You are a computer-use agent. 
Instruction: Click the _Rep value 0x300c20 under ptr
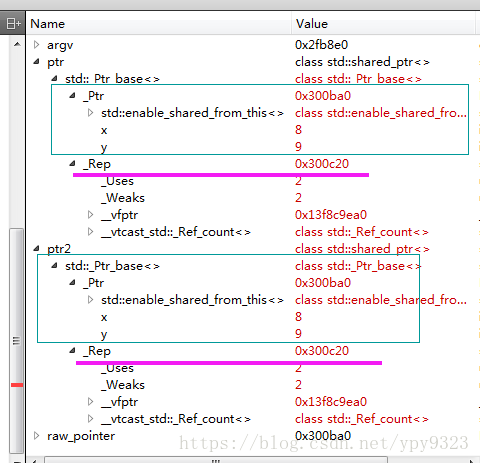click(322, 164)
